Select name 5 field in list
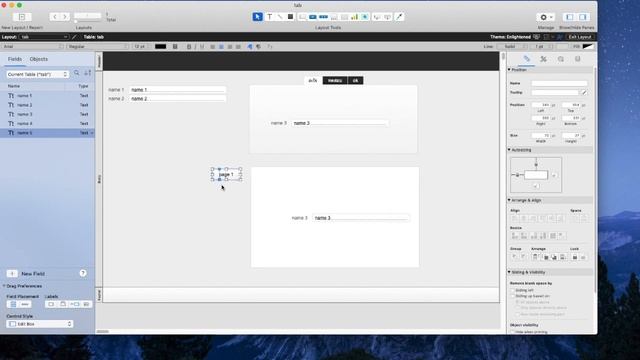 47,133
